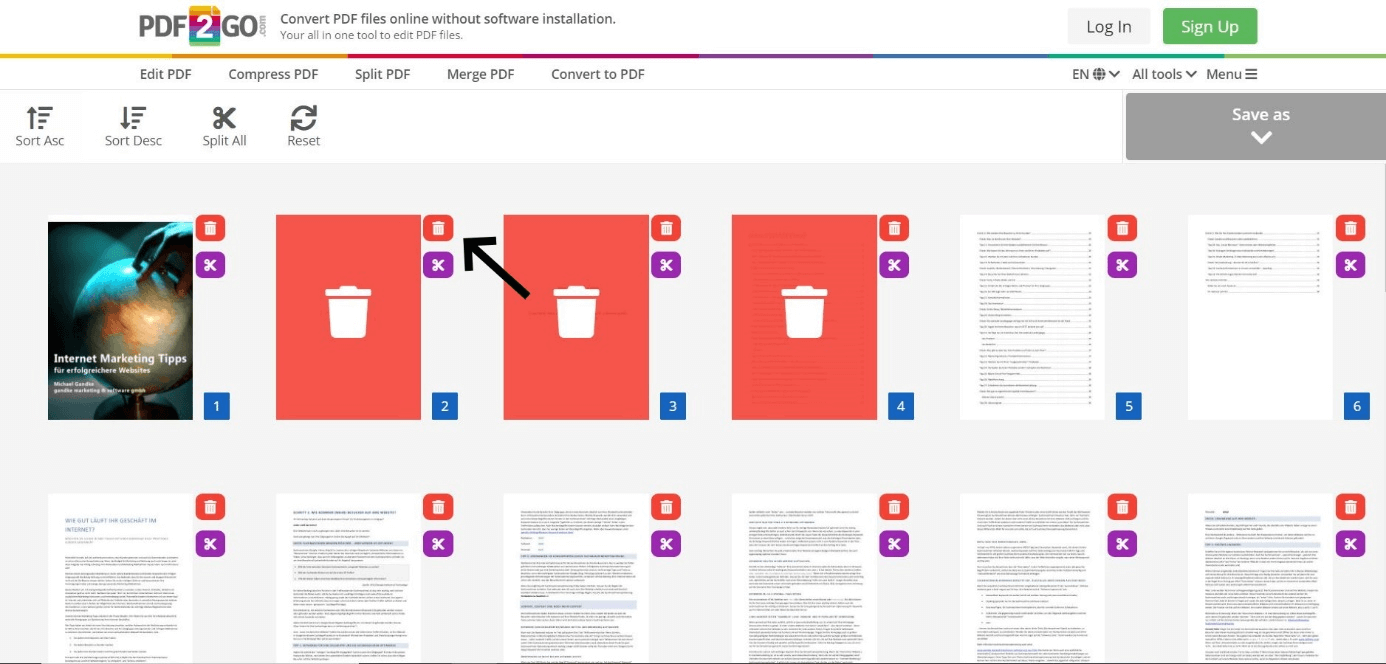Click the blue page number 5 badge
The width and height of the screenshot is (1386, 664).
[1129, 406]
